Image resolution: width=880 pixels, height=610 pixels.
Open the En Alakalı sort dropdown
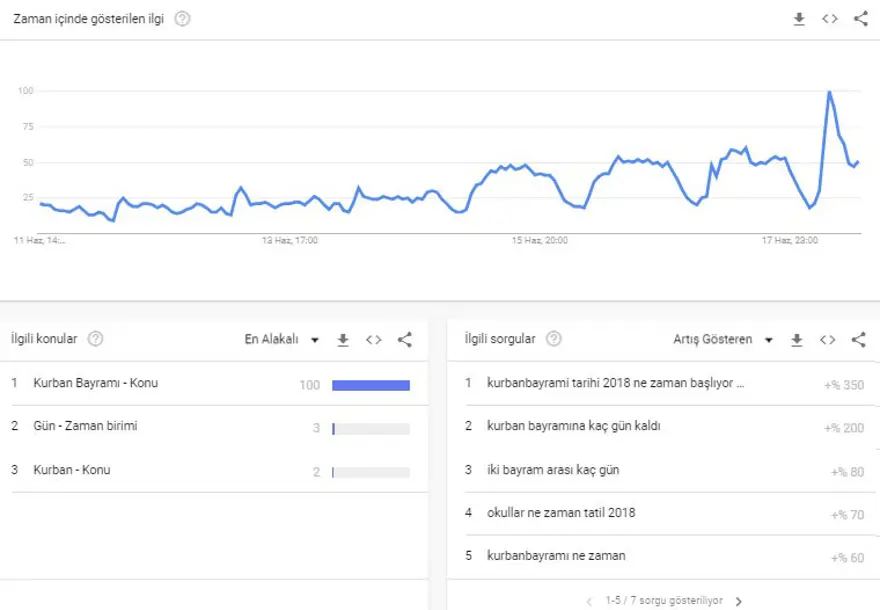(281, 340)
